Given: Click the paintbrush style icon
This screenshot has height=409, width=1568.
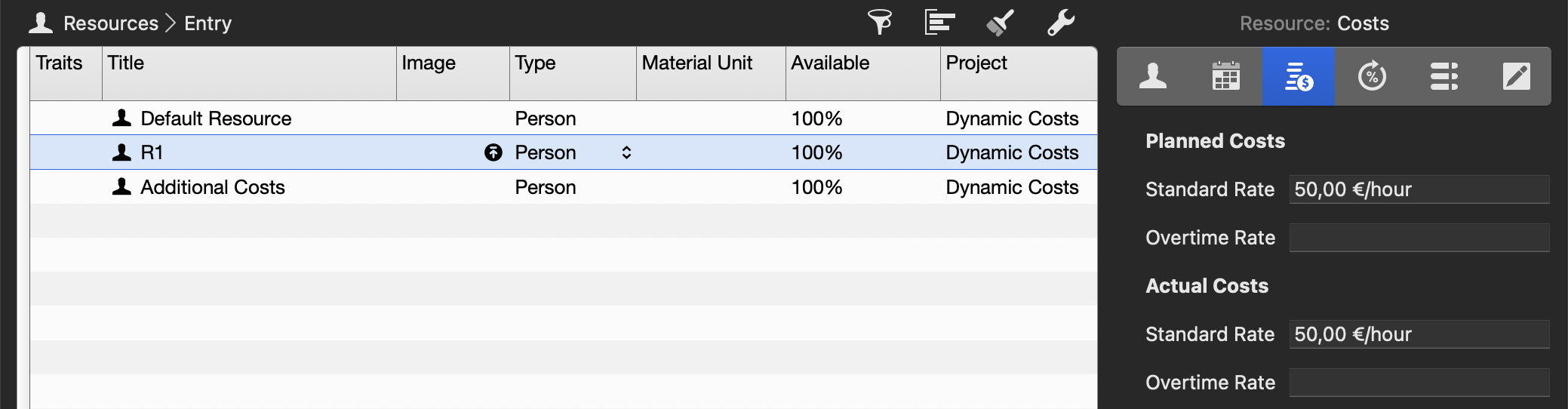Looking at the screenshot, I should tap(1000, 23).
